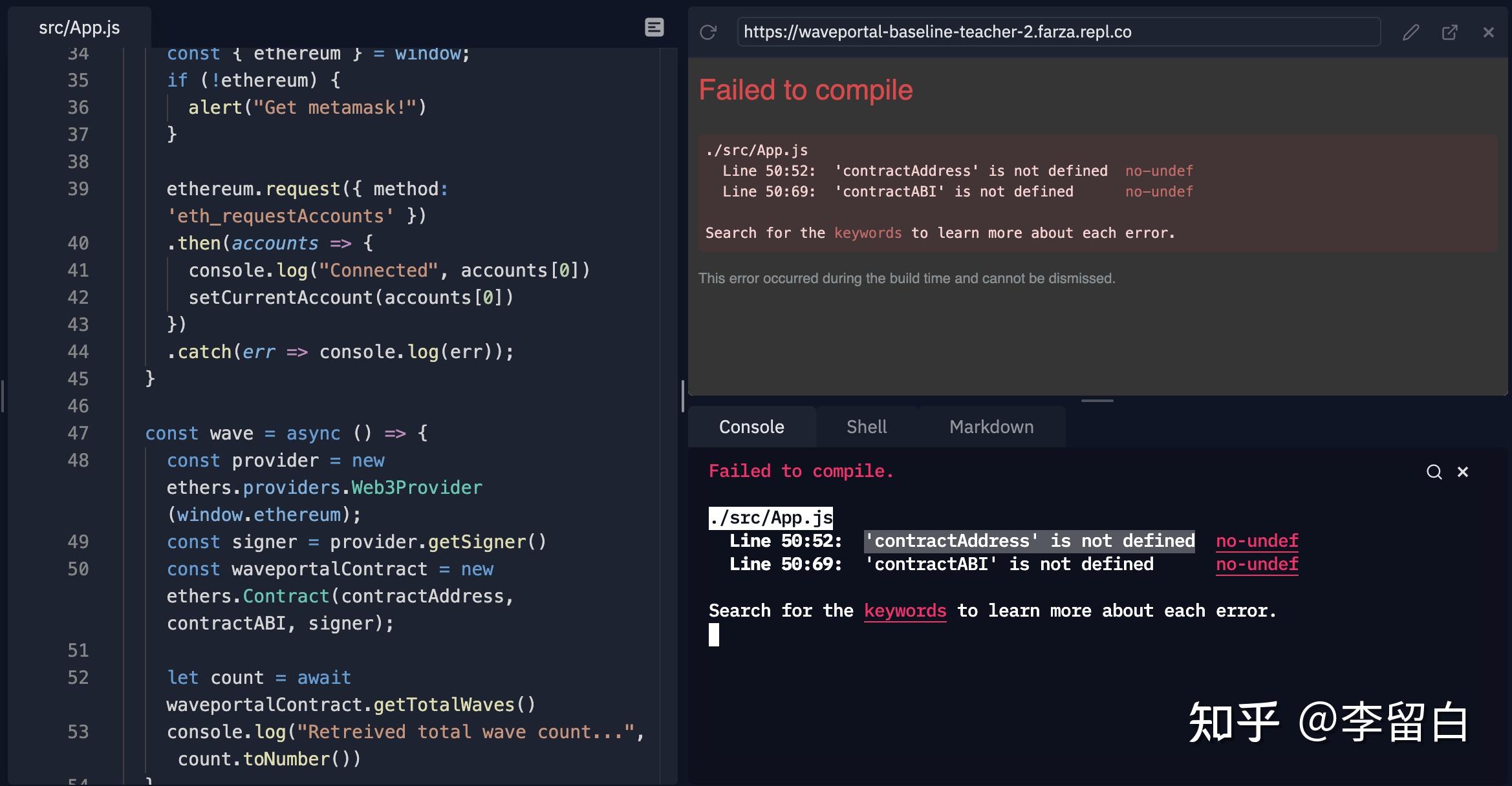Click the pencil edit icon beside the URL bar
The width and height of the screenshot is (1512, 786).
pyautogui.click(x=1411, y=32)
